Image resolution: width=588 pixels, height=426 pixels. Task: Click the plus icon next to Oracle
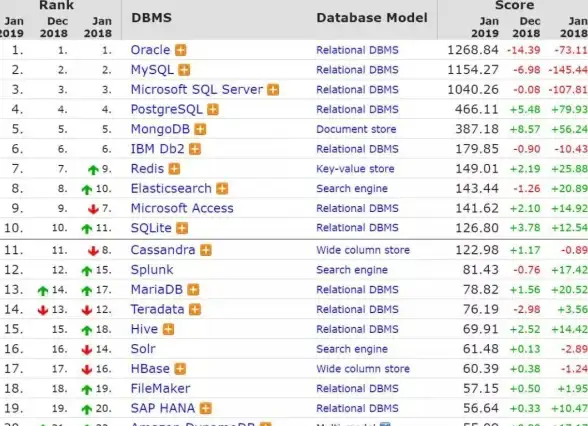tap(181, 50)
